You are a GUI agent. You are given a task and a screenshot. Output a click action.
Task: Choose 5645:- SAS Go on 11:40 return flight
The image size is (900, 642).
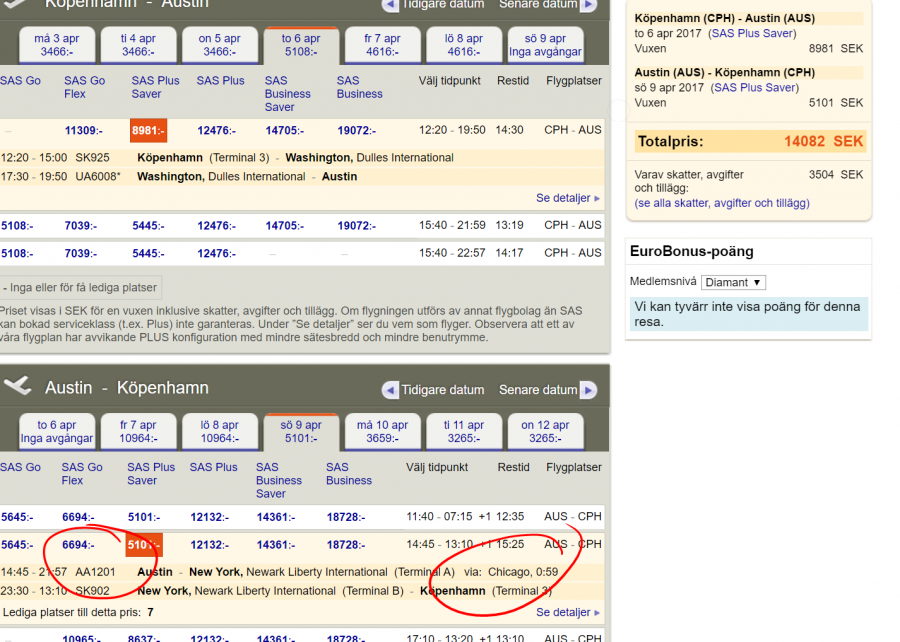(x=17, y=518)
